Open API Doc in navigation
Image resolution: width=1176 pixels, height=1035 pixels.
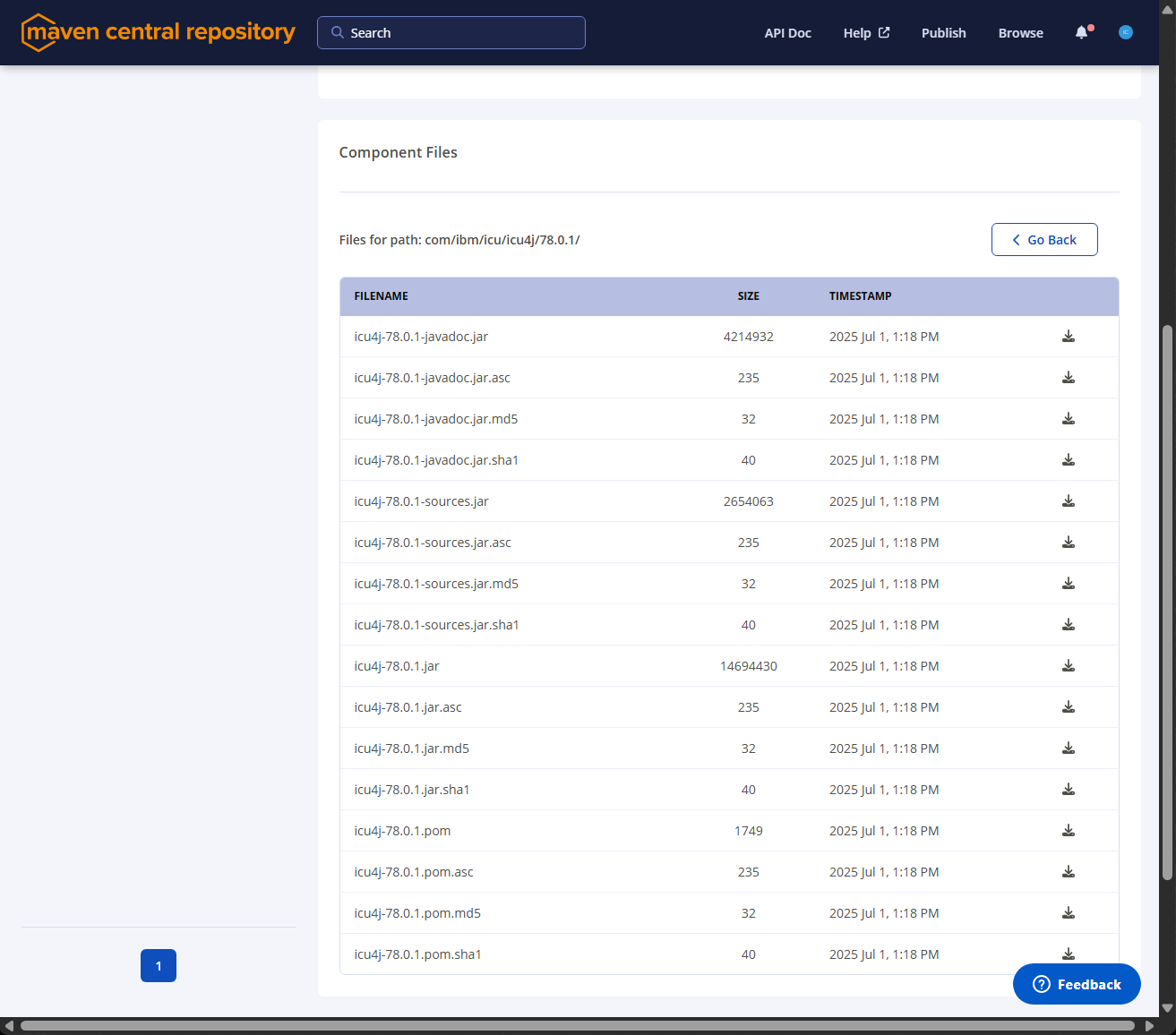coord(787,33)
